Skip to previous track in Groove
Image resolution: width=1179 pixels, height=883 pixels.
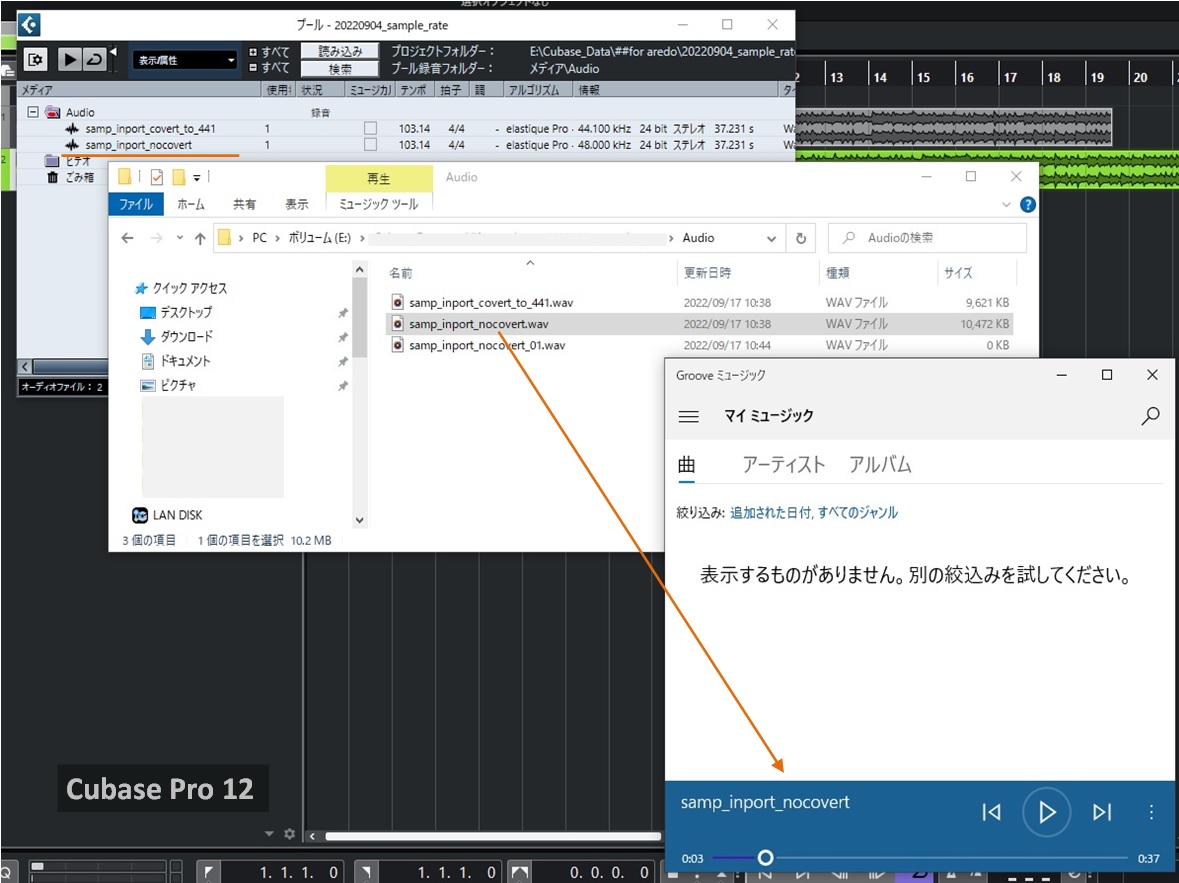tap(991, 812)
